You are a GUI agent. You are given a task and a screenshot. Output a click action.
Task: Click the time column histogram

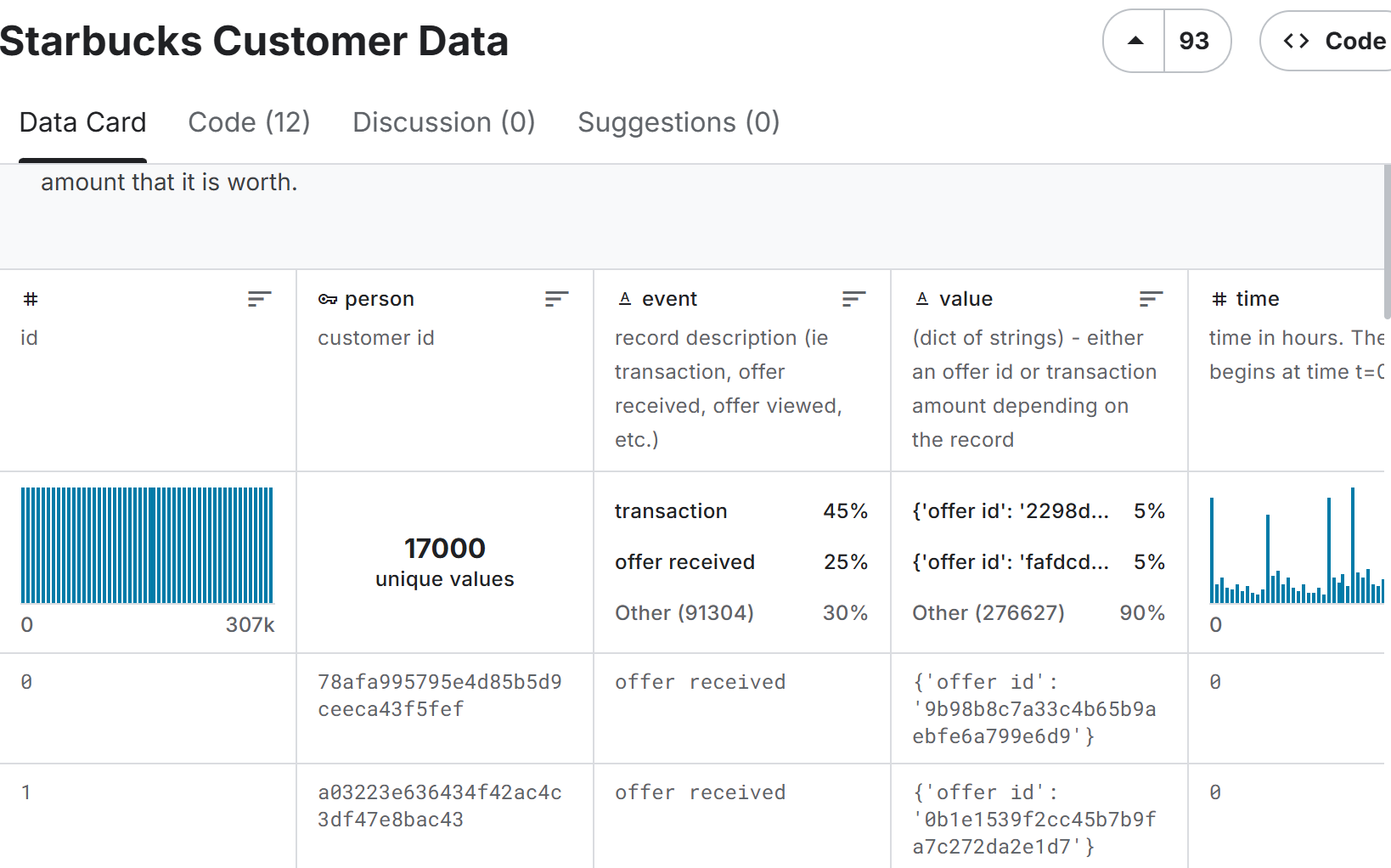(1297, 545)
